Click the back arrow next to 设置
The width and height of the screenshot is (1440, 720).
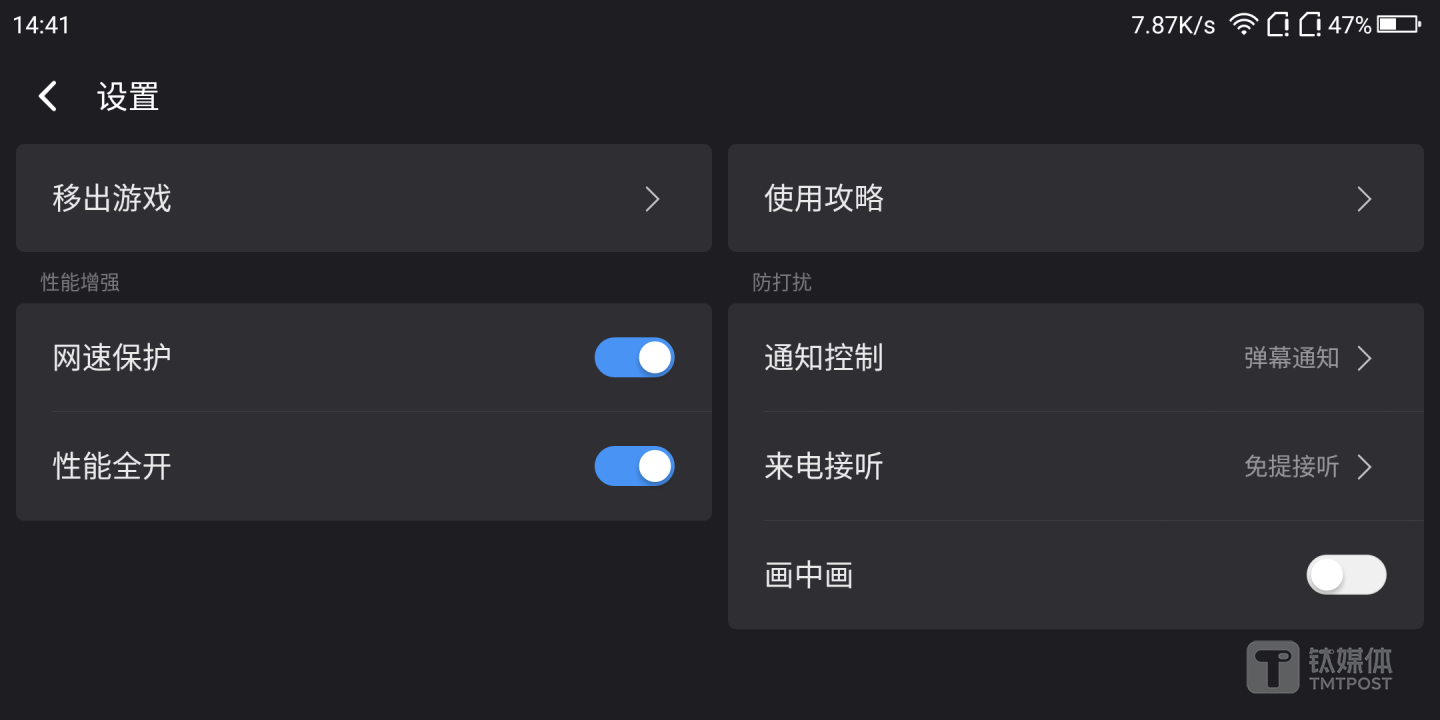point(47,95)
